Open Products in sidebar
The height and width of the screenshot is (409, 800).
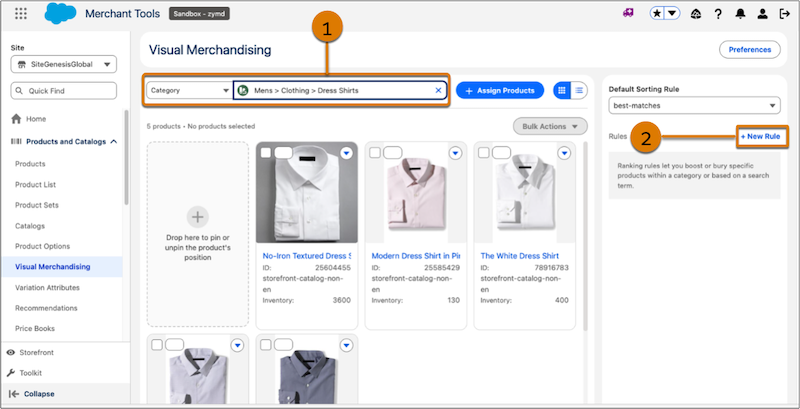click(30, 164)
